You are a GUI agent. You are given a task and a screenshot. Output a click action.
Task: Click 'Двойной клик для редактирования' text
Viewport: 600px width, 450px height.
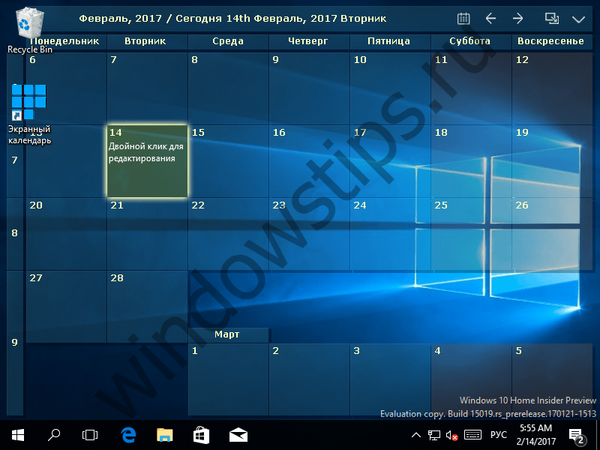(146, 152)
